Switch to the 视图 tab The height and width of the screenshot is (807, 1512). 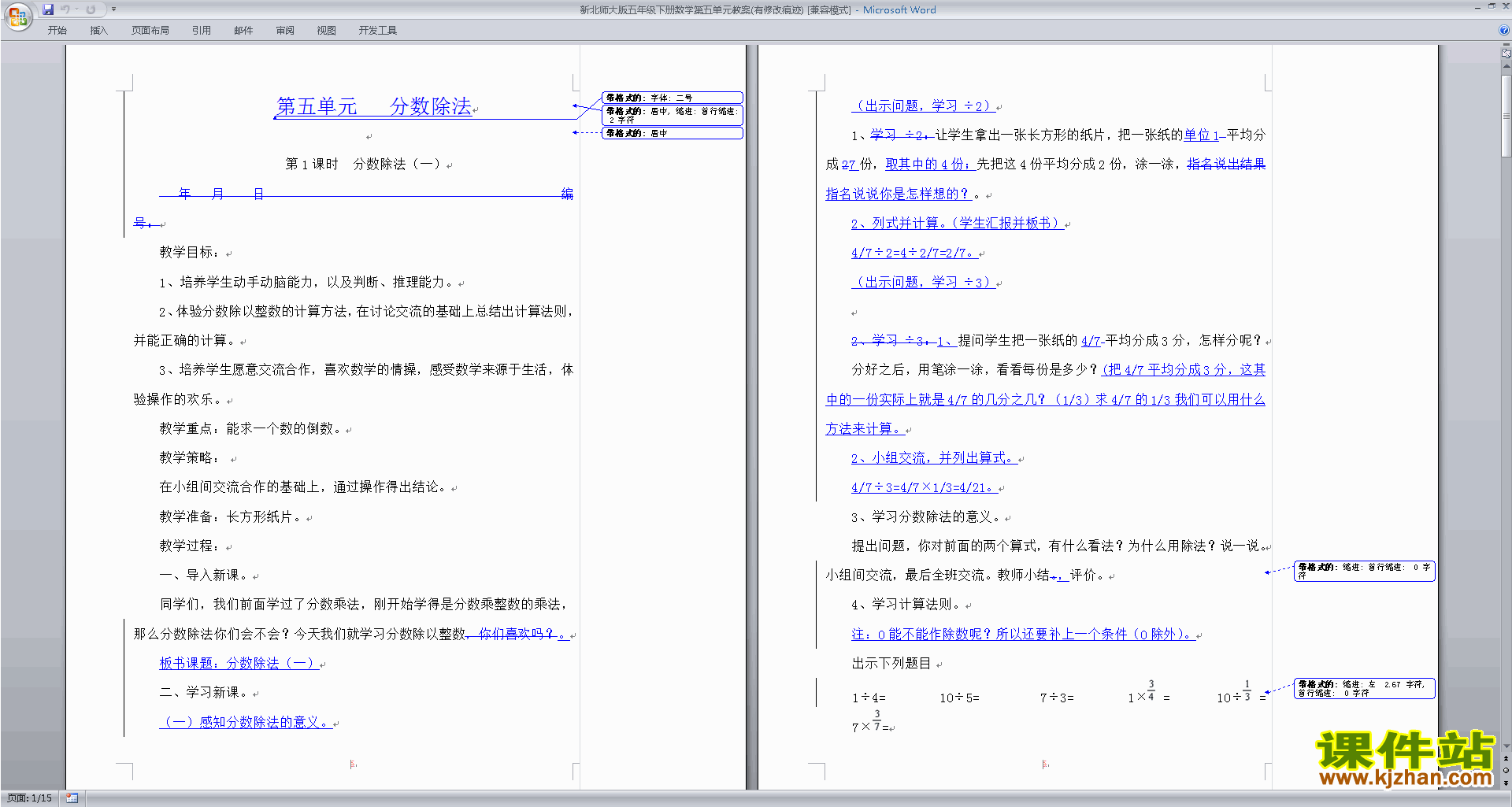click(326, 30)
